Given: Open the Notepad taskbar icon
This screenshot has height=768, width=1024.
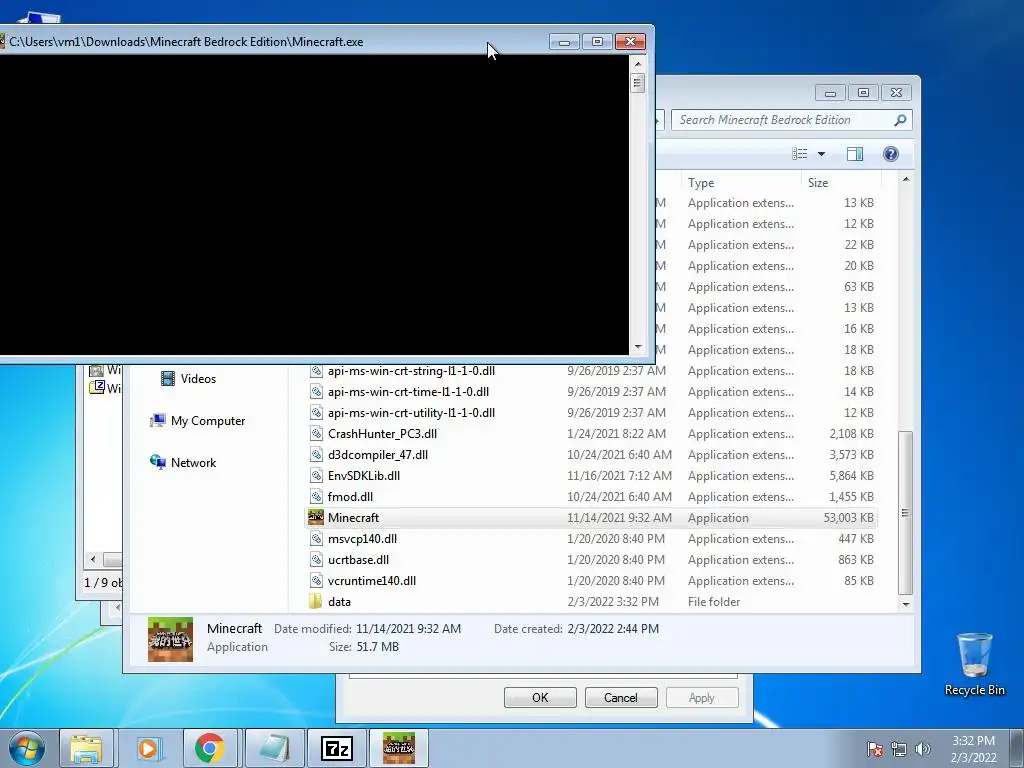Looking at the screenshot, I should 274,748.
